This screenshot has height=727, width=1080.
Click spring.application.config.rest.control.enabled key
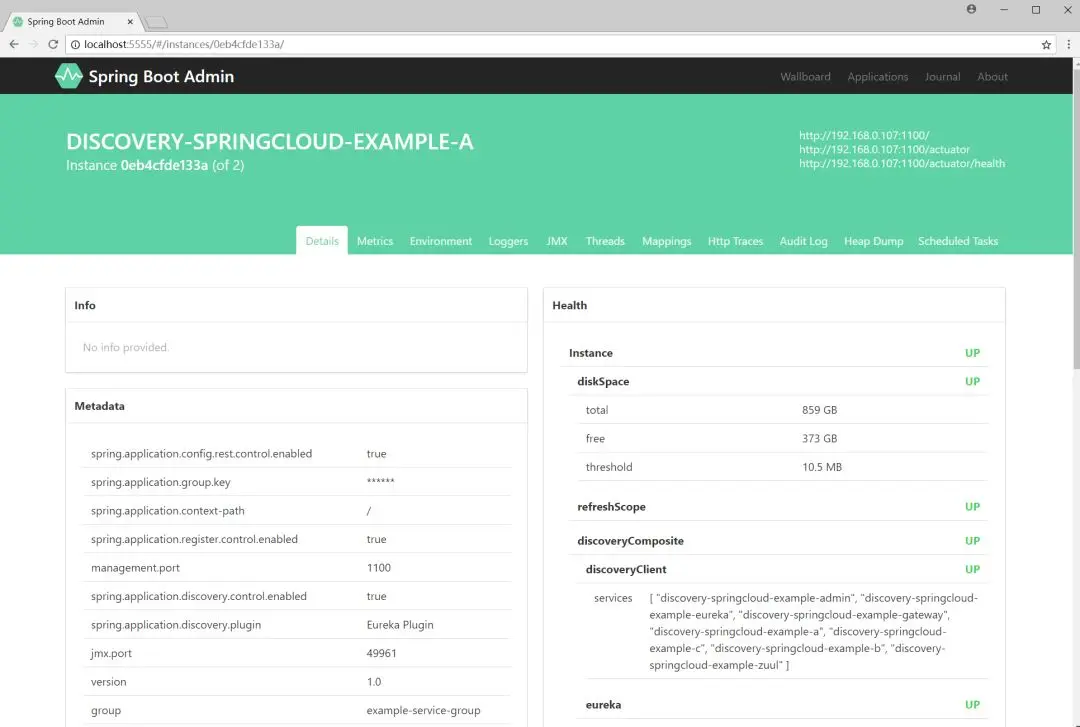[201, 453]
